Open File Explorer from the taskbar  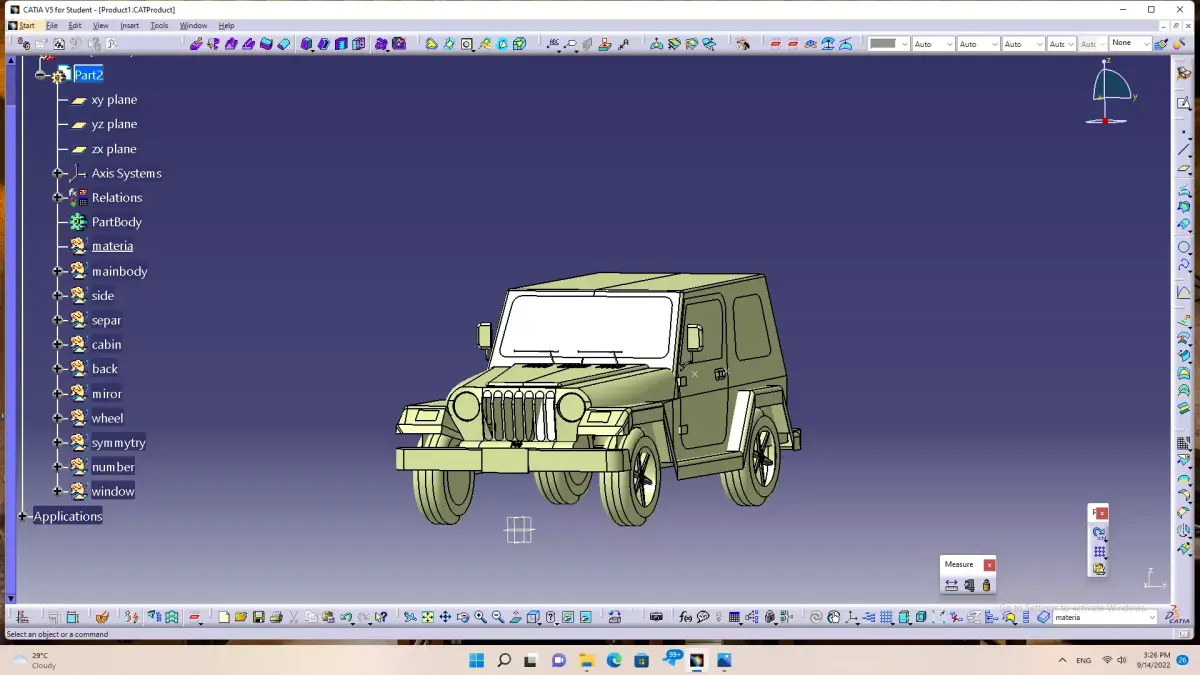point(586,660)
